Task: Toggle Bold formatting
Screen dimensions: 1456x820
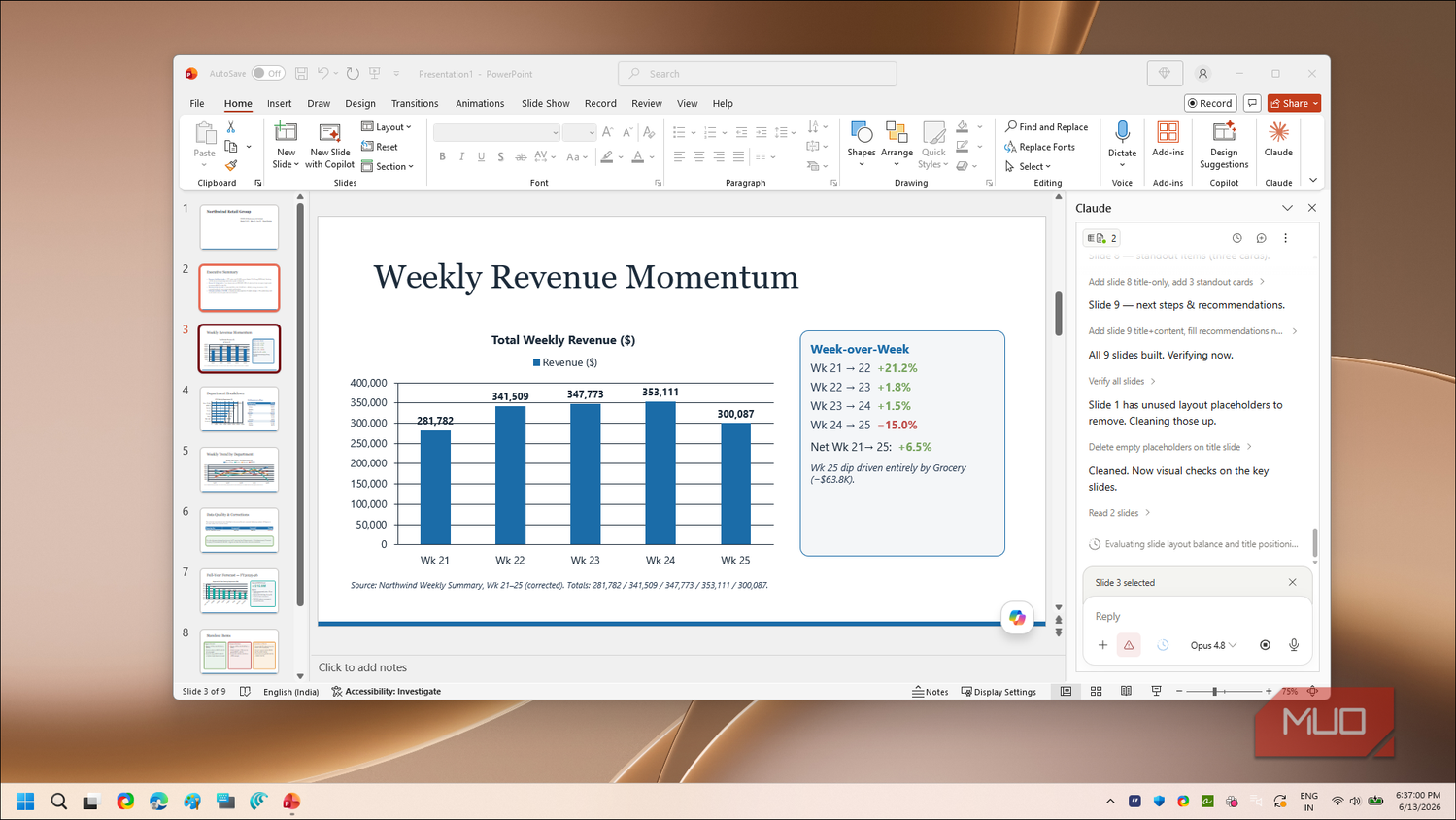Action: (x=442, y=156)
